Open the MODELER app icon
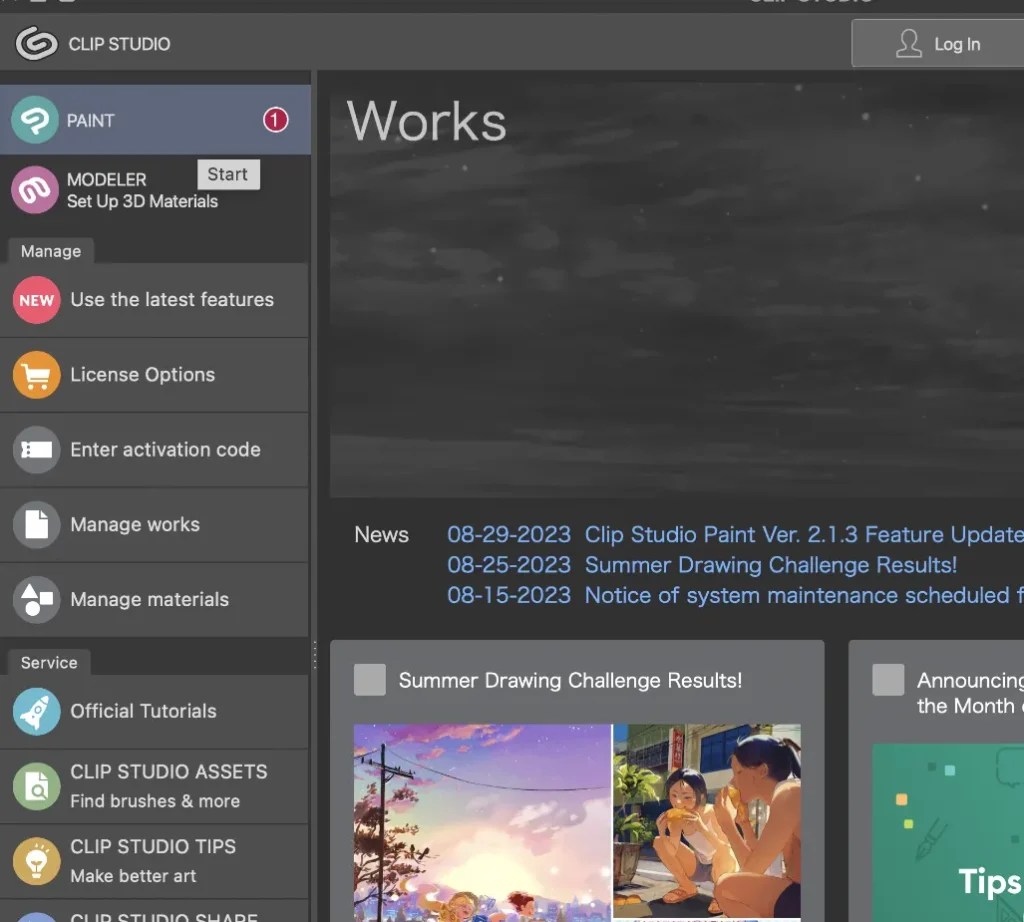1024x922 pixels. pyautogui.click(x=35, y=190)
